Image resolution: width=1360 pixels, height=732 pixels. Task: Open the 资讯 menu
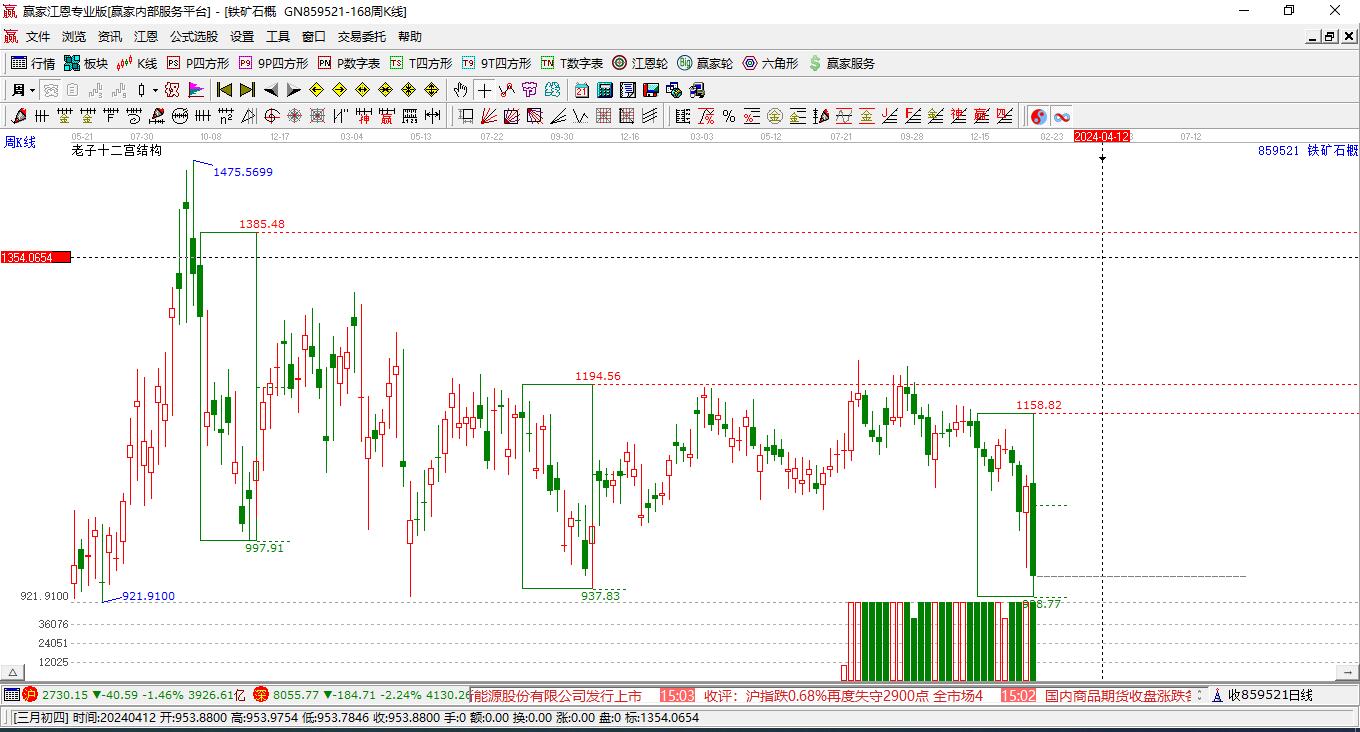(110, 36)
